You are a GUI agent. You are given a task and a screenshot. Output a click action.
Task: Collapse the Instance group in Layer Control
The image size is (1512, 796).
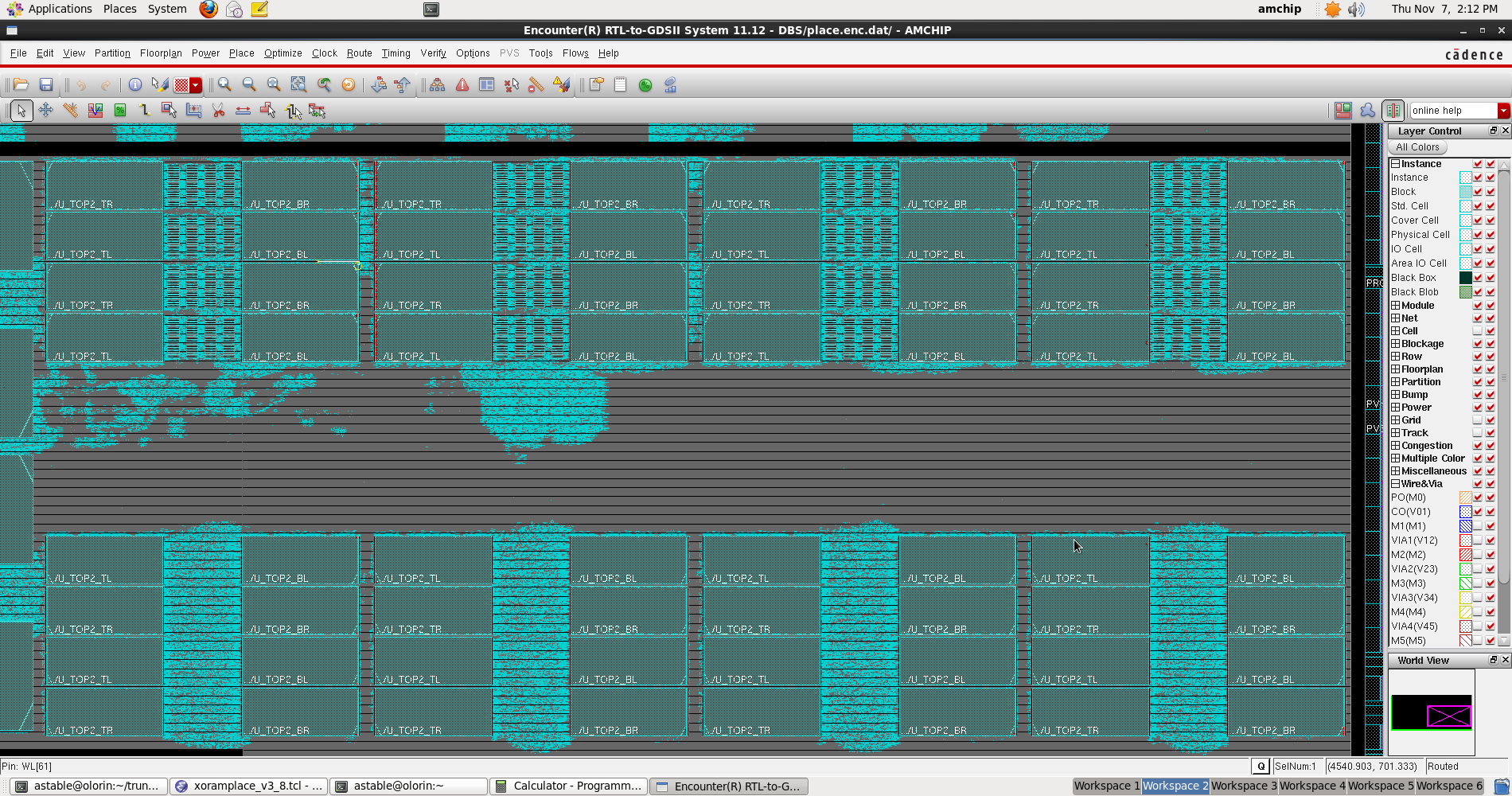pyautogui.click(x=1395, y=164)
